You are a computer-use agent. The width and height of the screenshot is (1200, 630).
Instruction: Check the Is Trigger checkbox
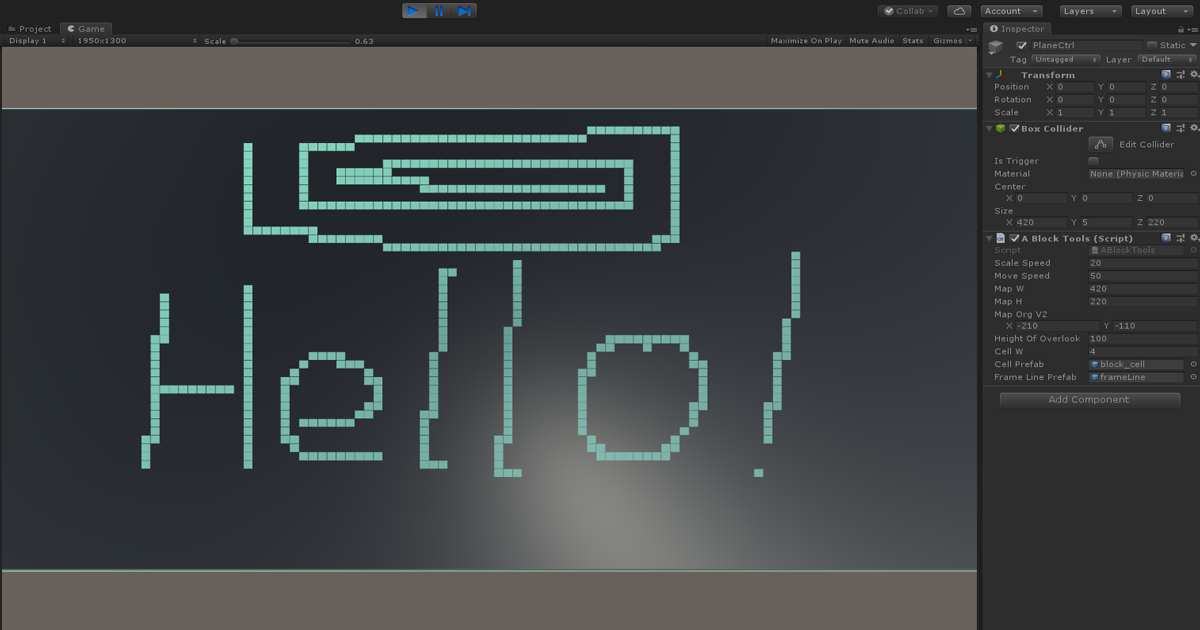[1093, 161]
